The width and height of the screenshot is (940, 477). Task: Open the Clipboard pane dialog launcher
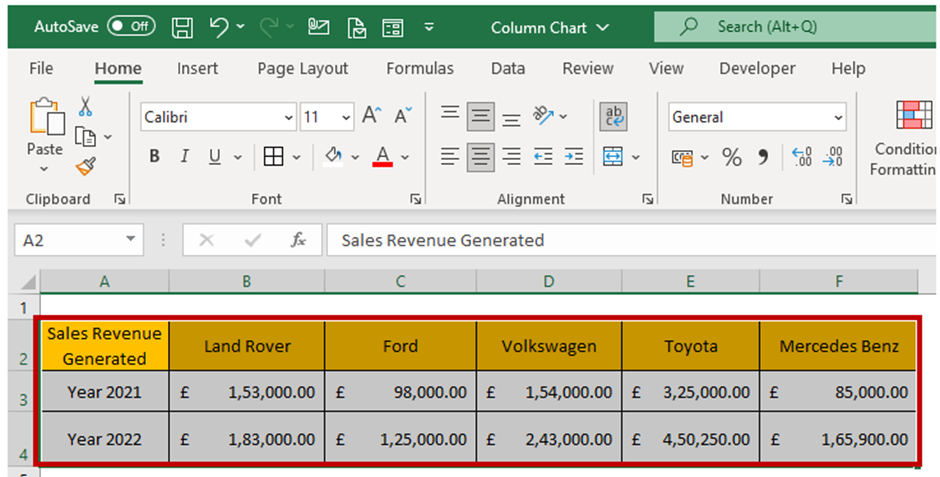120,200
